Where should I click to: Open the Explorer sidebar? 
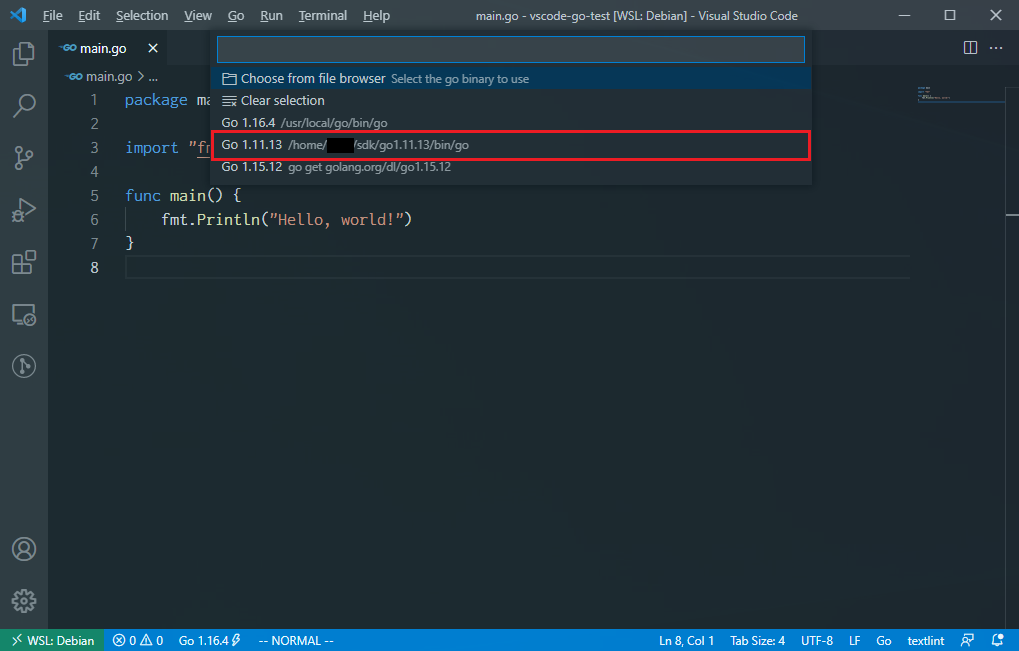[x=23, y=54]
